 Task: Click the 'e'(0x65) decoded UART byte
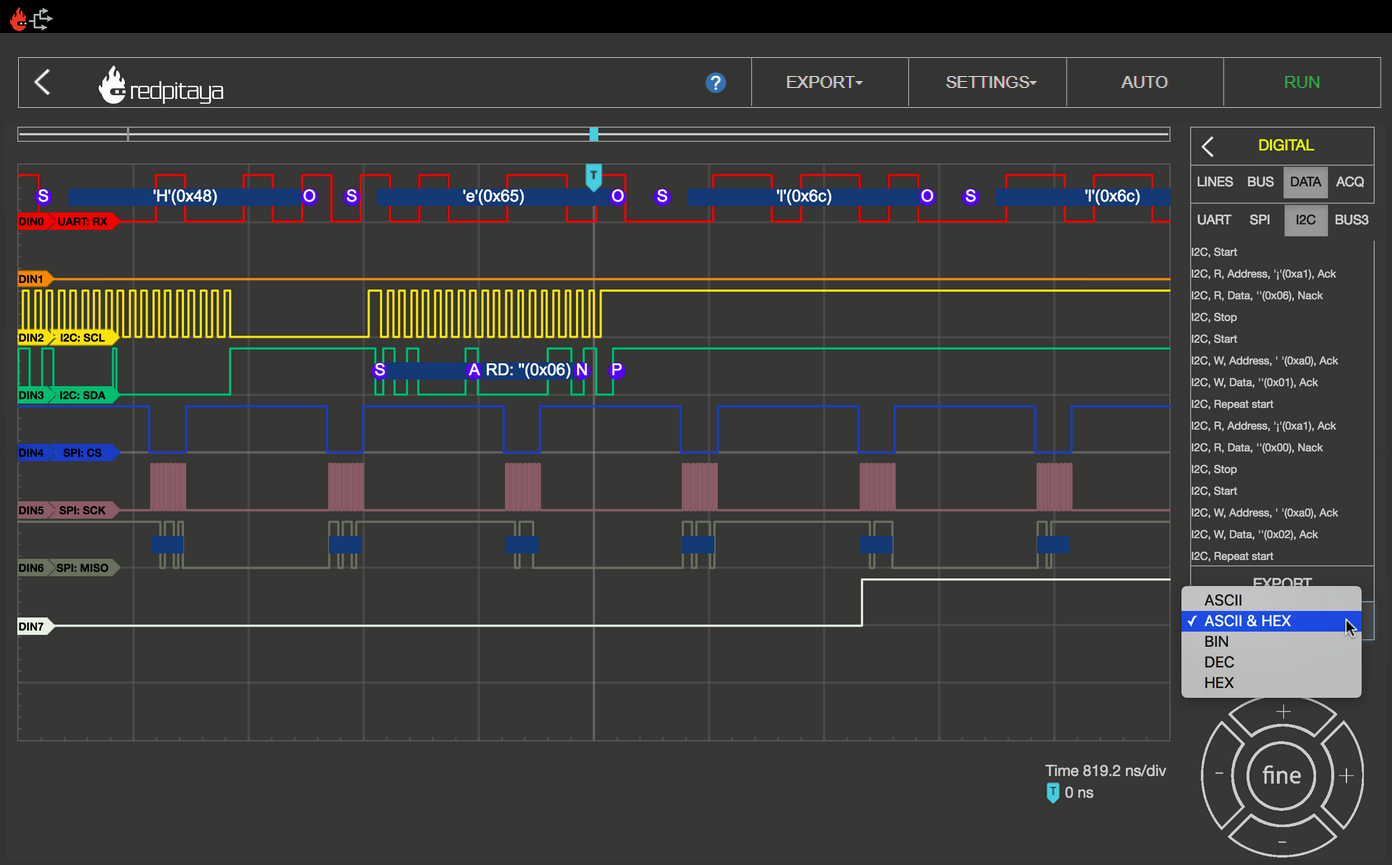coord(493,196)
